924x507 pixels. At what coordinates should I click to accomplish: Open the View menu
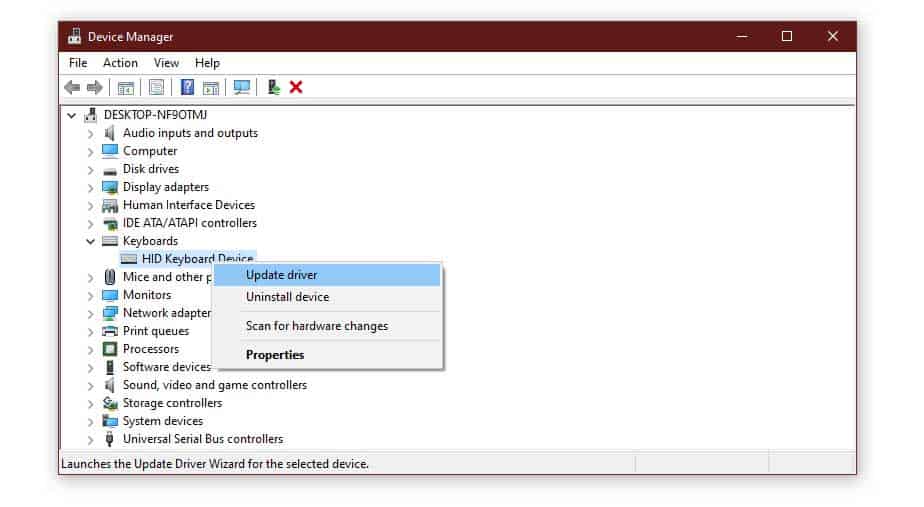click(166, 63)
